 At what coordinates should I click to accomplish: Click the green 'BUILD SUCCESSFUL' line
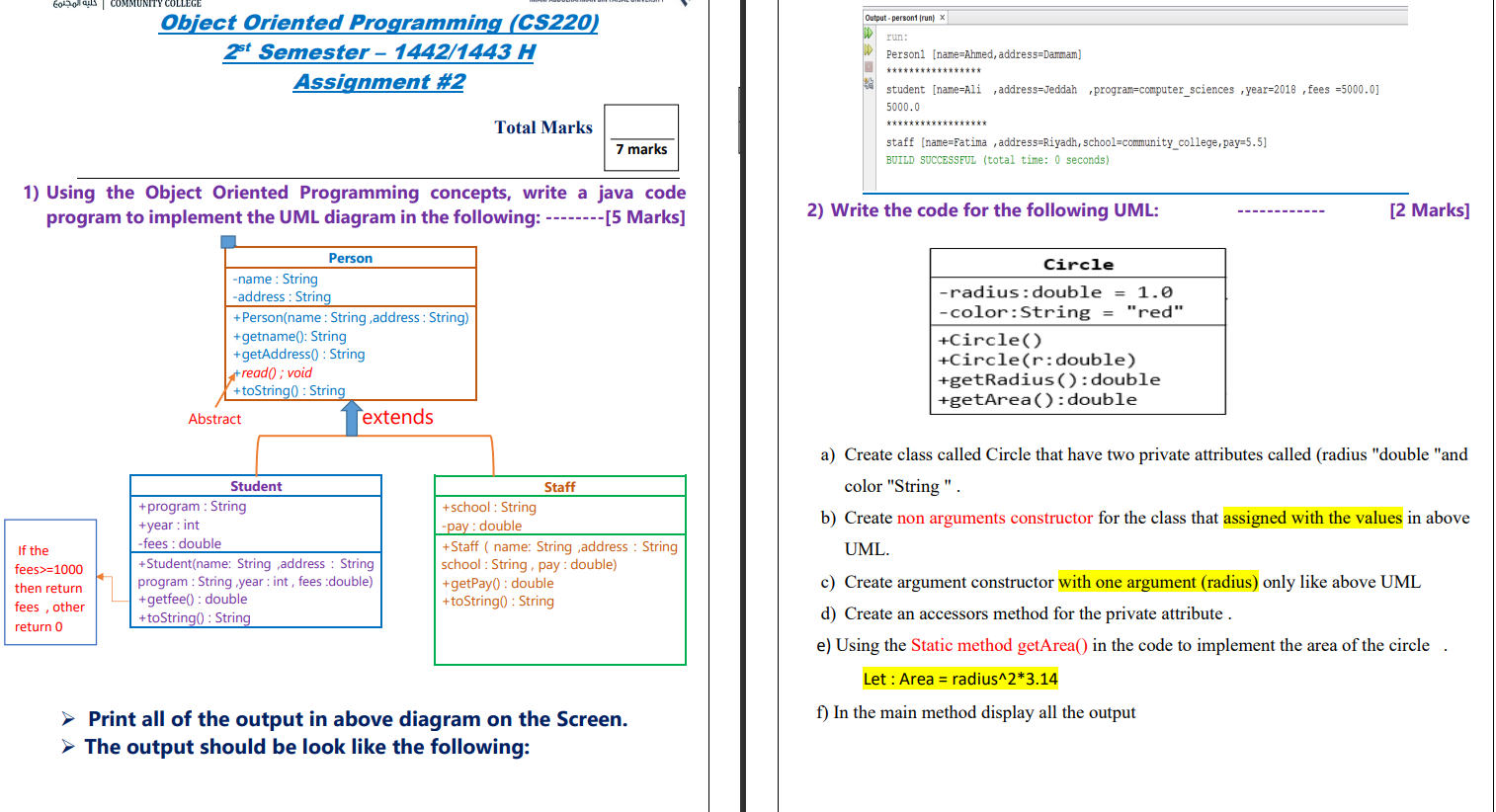coord(998,160)
